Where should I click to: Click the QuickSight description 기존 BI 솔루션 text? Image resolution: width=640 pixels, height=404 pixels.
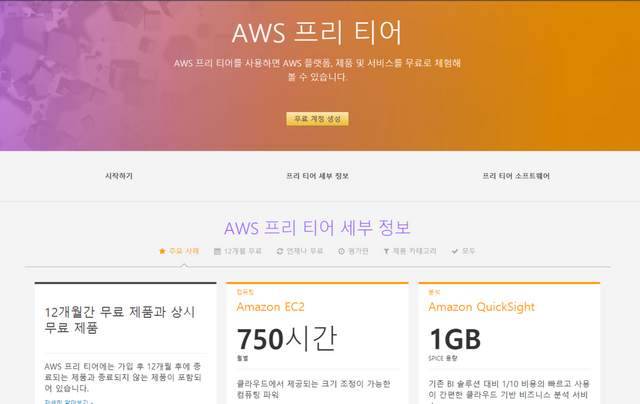click(509, 391)
